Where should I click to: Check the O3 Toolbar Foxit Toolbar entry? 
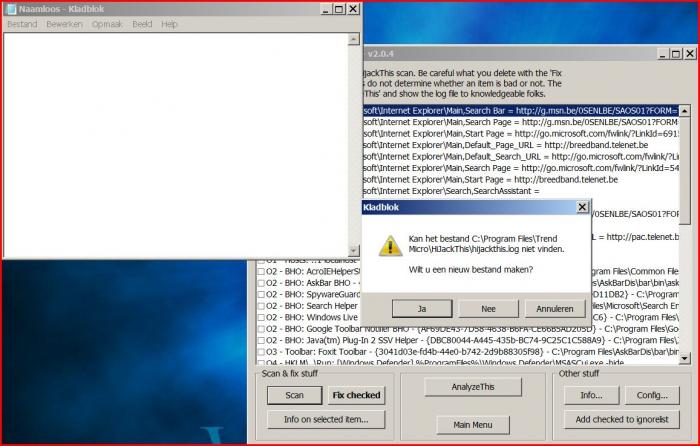point(261,352)
